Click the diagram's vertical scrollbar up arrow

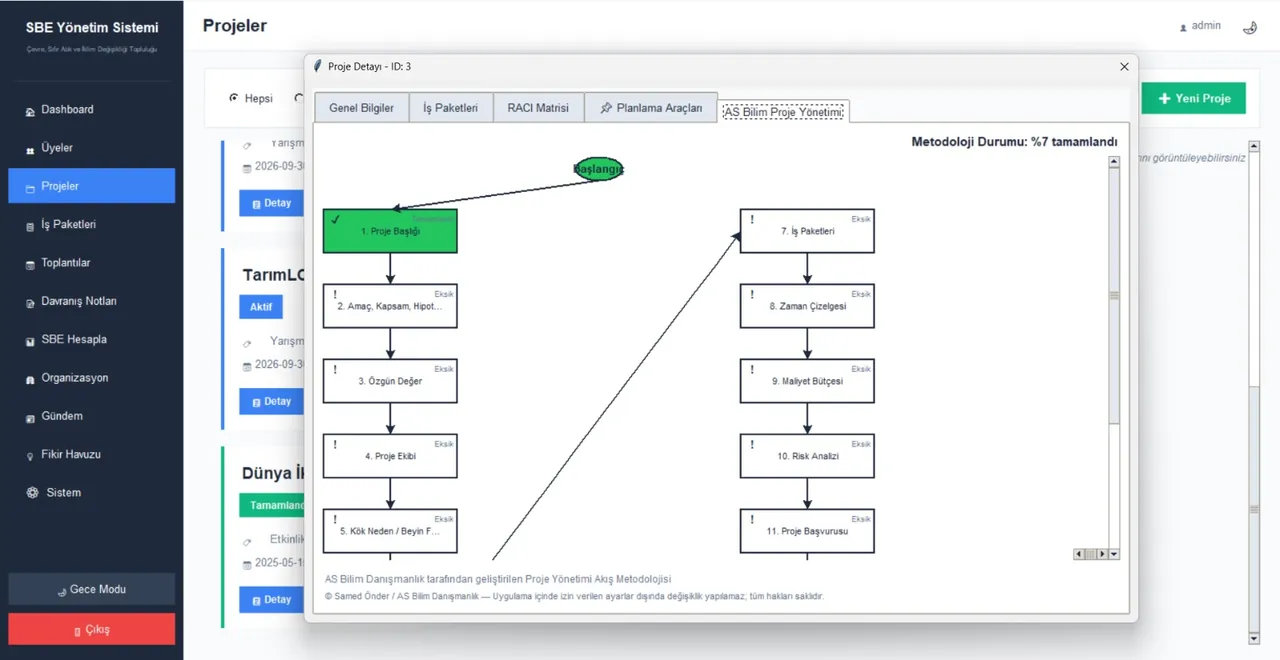(1114, 163)
